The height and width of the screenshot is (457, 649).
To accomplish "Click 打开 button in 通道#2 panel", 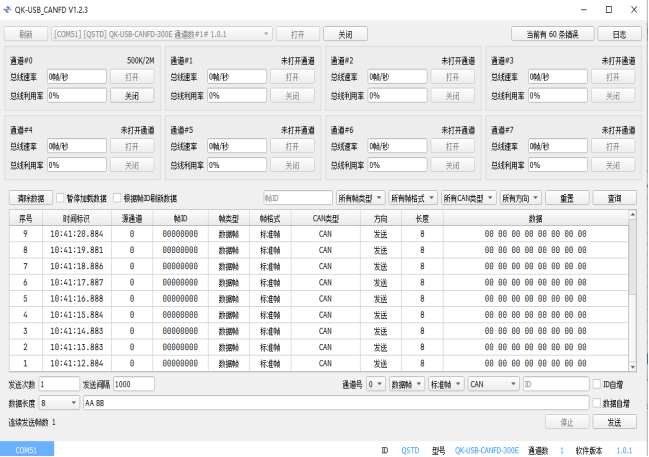I will 452,77.
